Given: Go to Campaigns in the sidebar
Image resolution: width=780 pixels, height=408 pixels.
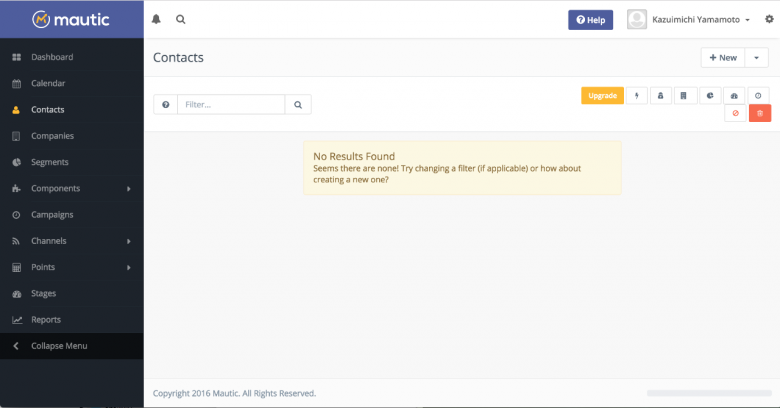Looking at the screenshot, I should pyautogui.click(x=52, y=215).
